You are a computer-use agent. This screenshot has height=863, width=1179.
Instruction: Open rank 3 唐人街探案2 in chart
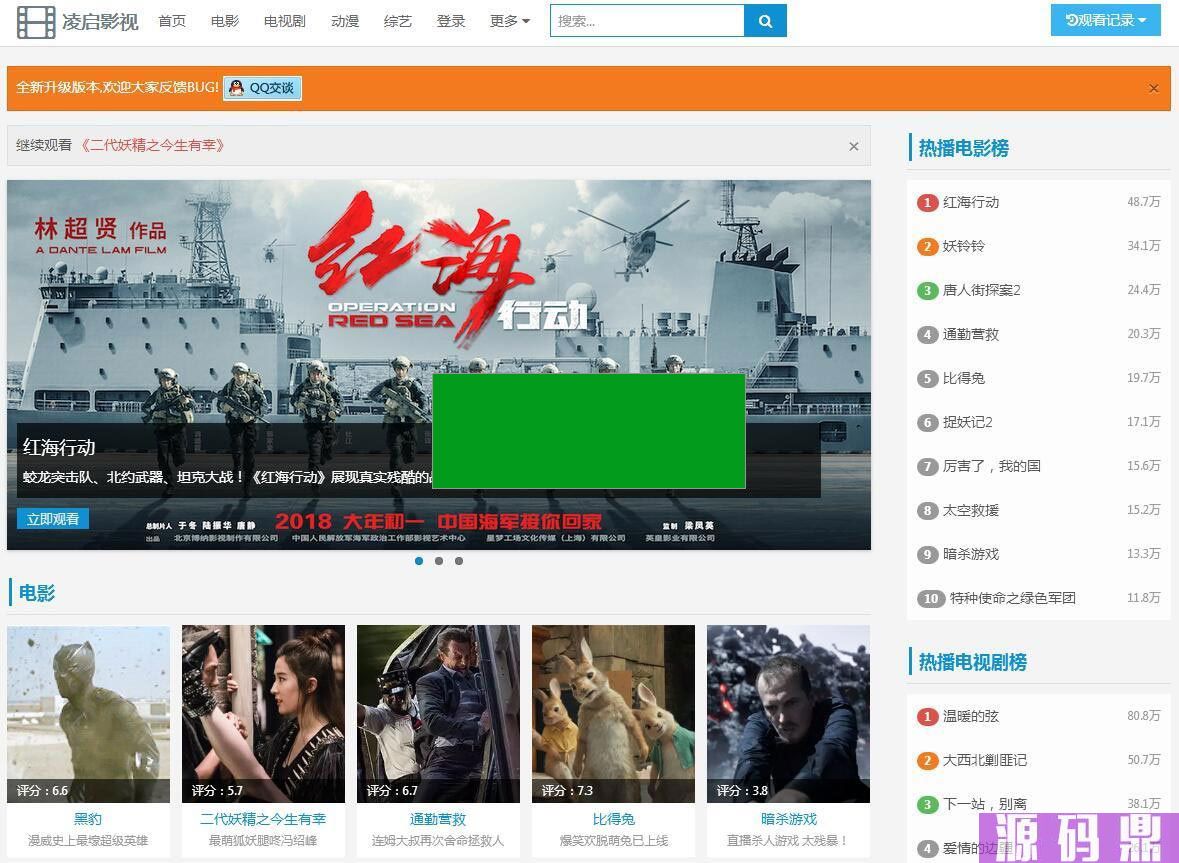(x=981, y=290)
